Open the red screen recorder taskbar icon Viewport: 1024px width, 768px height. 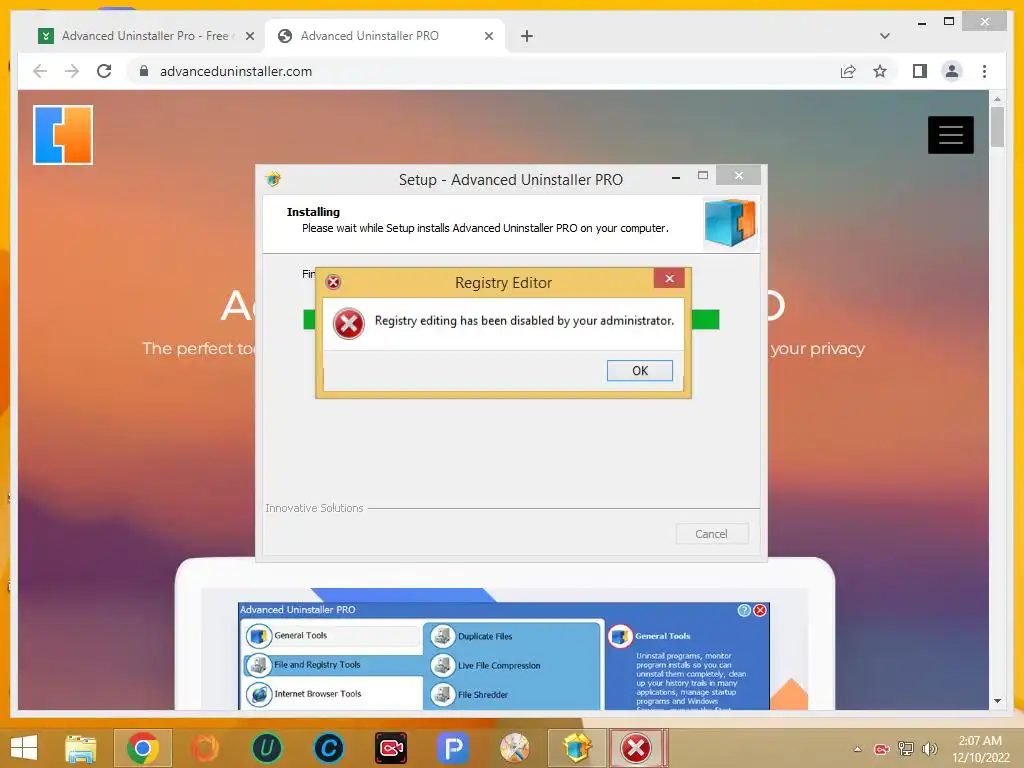click(391, 748)
